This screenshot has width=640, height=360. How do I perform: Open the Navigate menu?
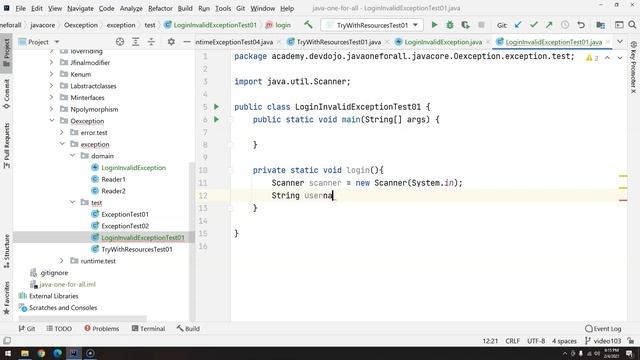click(80, 8)
